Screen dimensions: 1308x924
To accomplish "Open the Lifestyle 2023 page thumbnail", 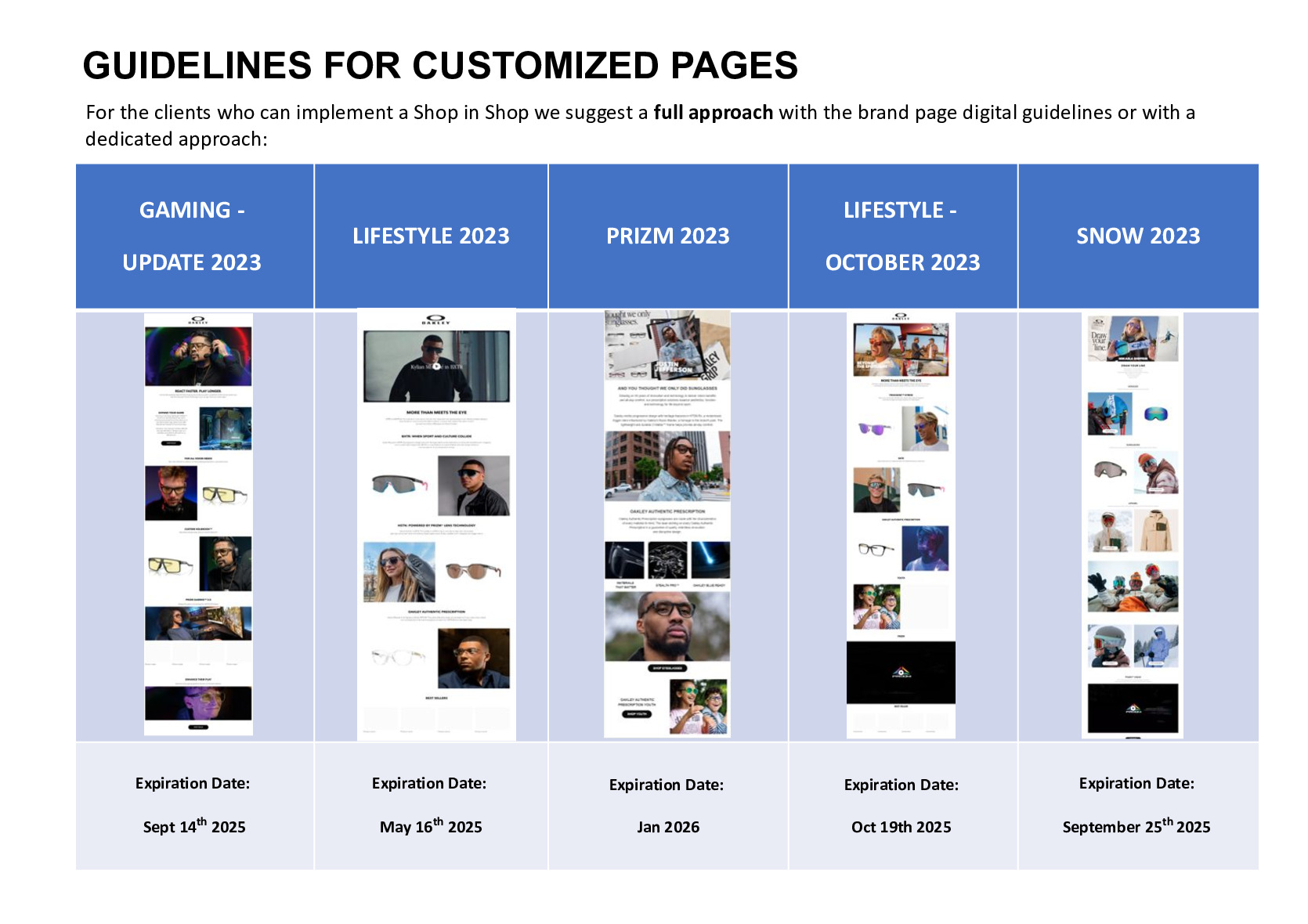I will (436, 524).
